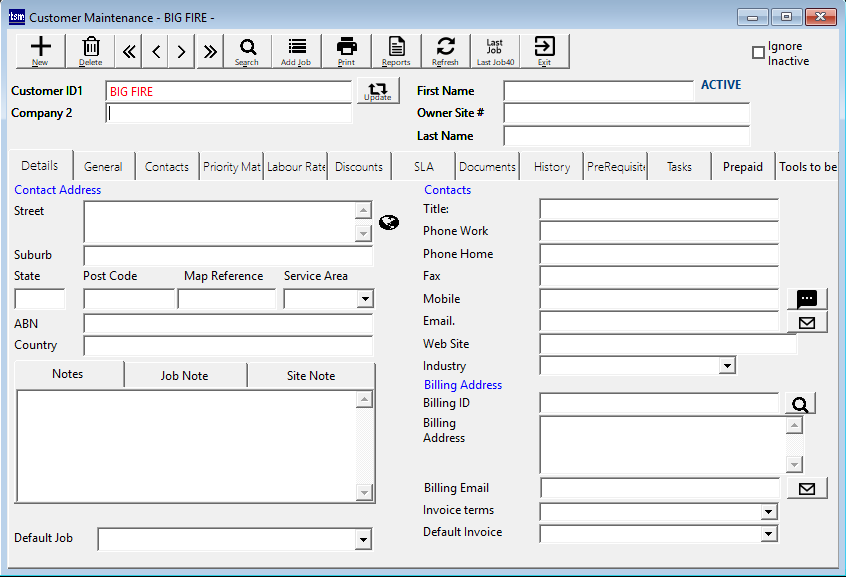Open the Invoice terms dropdown
The image size is (846, 577).
(768, 511)
